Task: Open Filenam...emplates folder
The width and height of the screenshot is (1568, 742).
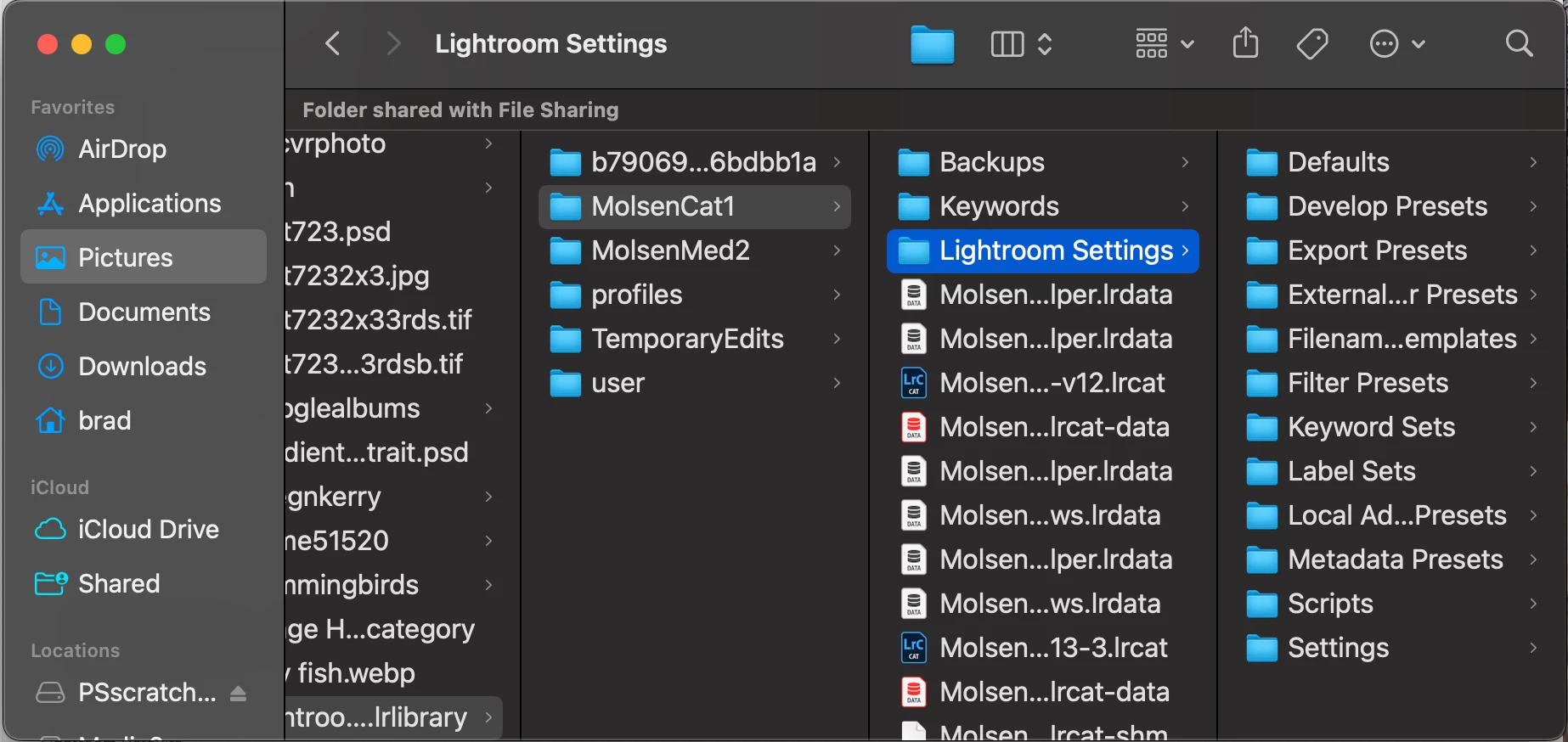Action: [1391, 339]
